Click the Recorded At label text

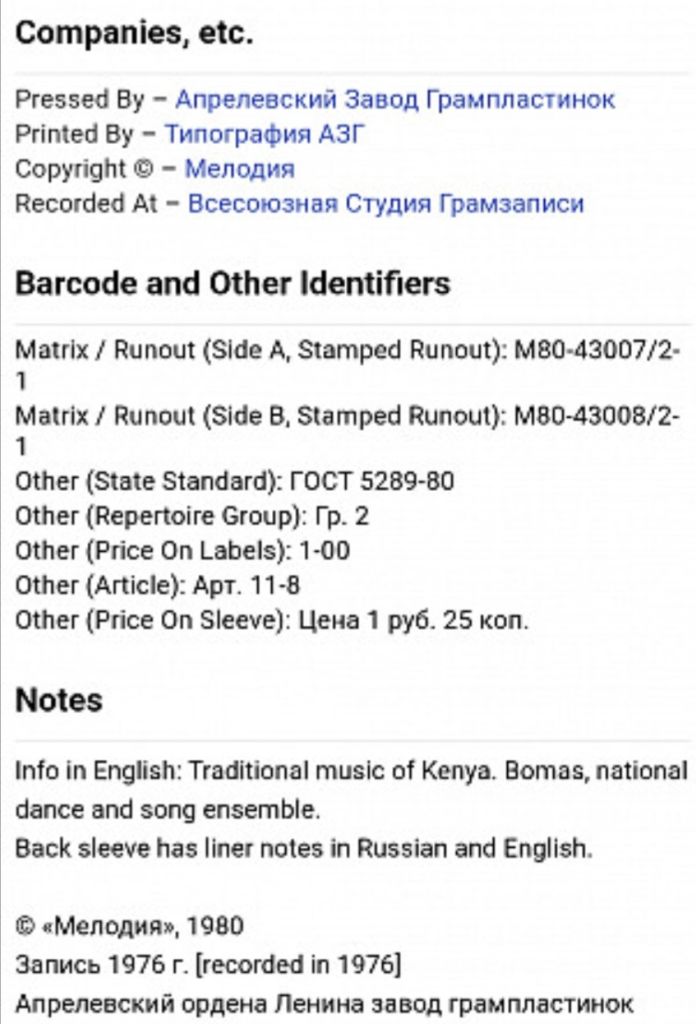(x=86, y=203)
